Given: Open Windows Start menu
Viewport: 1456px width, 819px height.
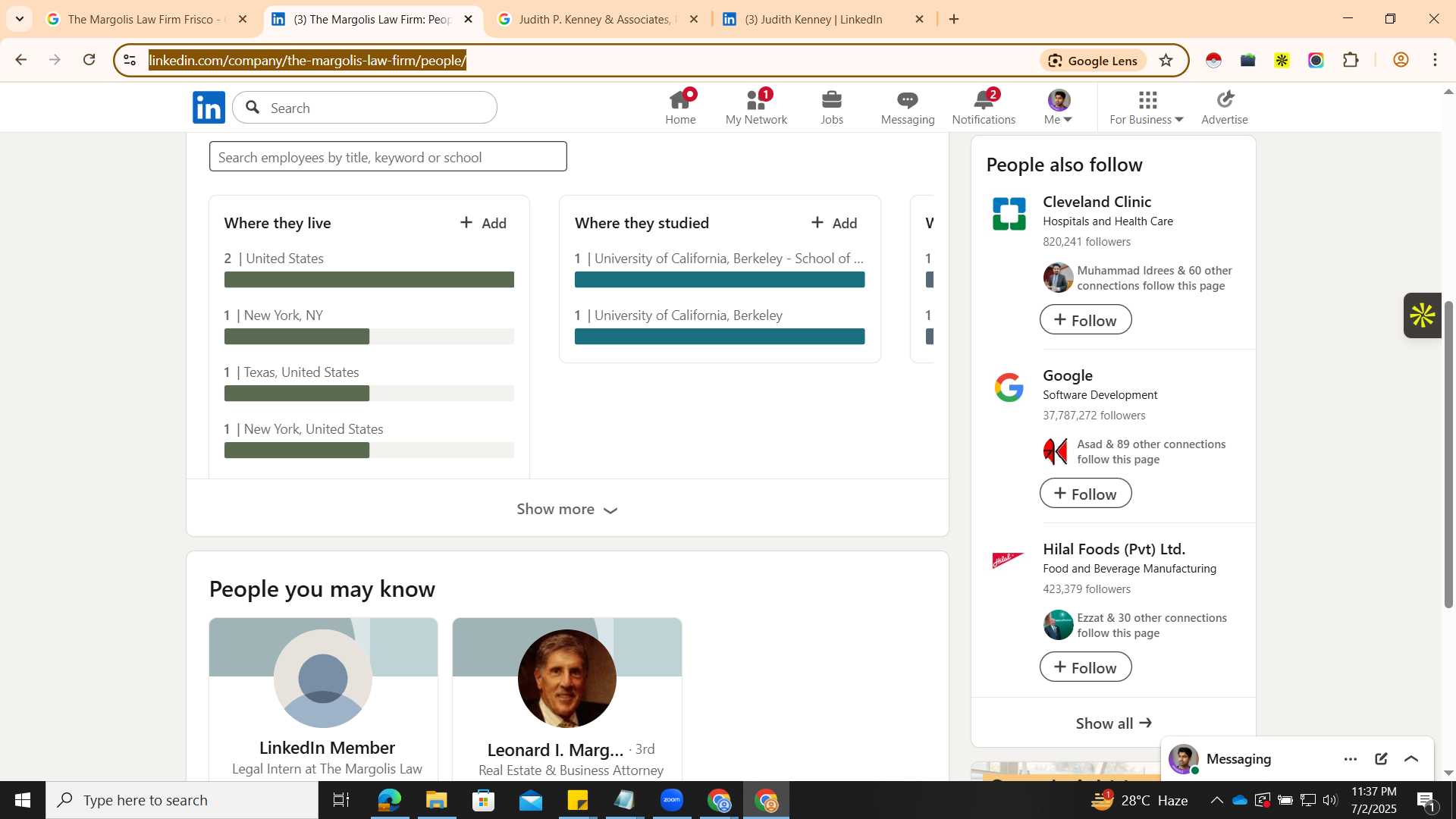Looking at the screenshot, I should pos(22,800).
